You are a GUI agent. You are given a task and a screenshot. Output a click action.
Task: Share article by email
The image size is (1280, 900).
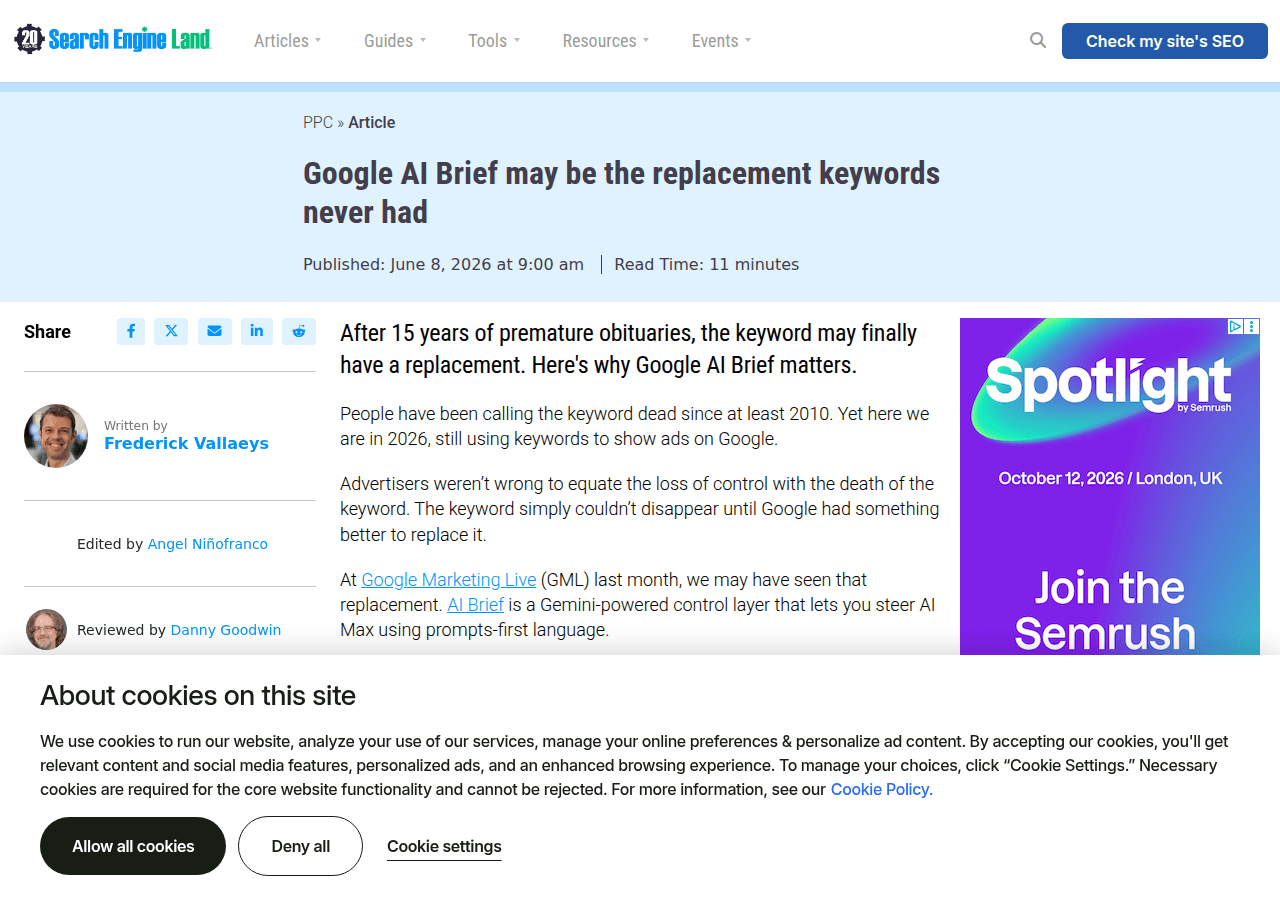[214, 331]
